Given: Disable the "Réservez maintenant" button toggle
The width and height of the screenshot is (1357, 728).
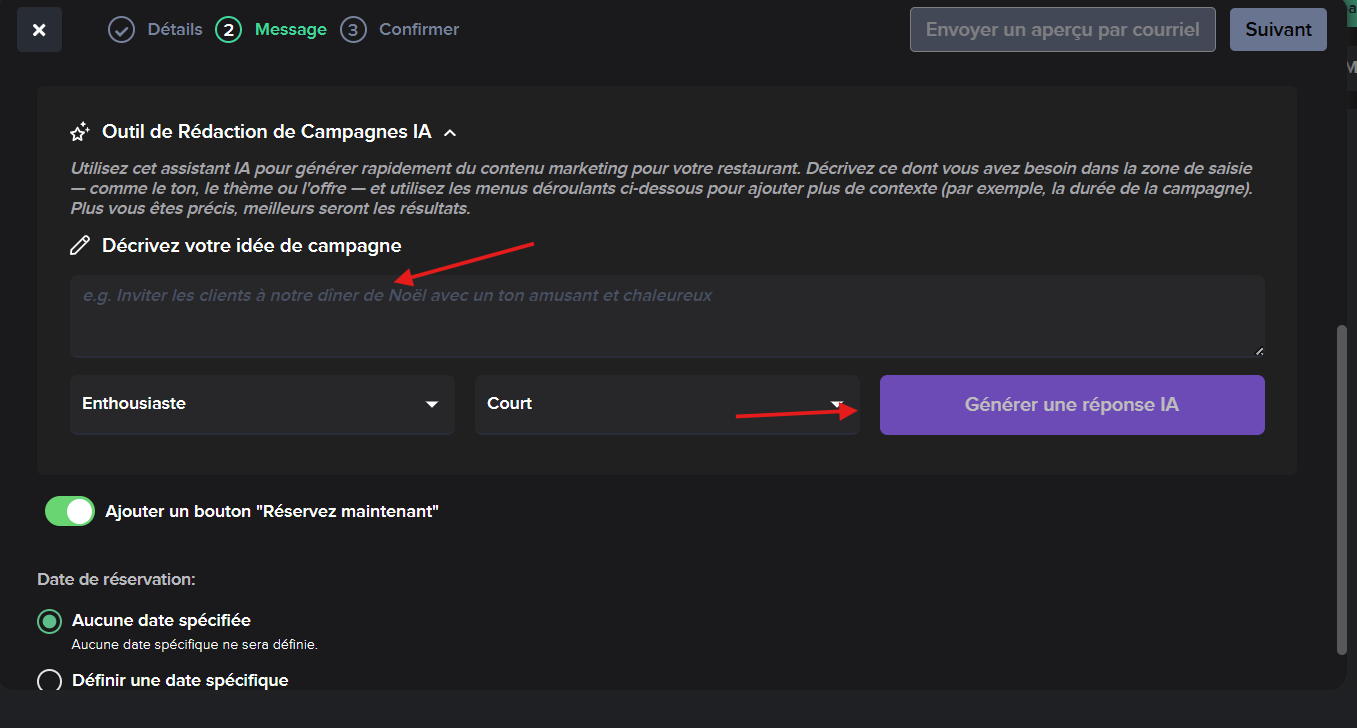Looking at the screenshot, I should (70, 511).
